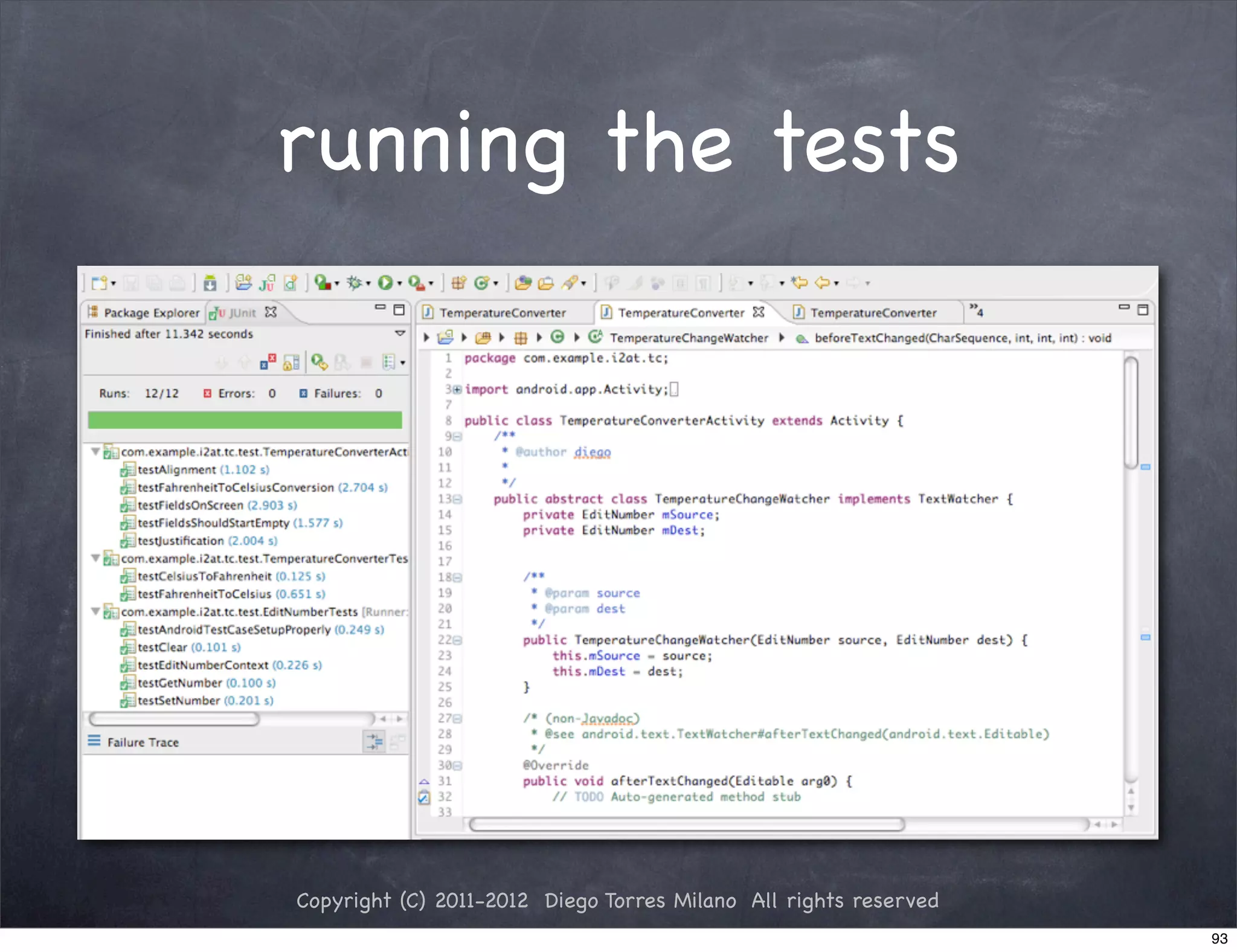1237x952 pixels.
Task: Select the first TemperatureConverter editor tab
Action: coord(501,313)
